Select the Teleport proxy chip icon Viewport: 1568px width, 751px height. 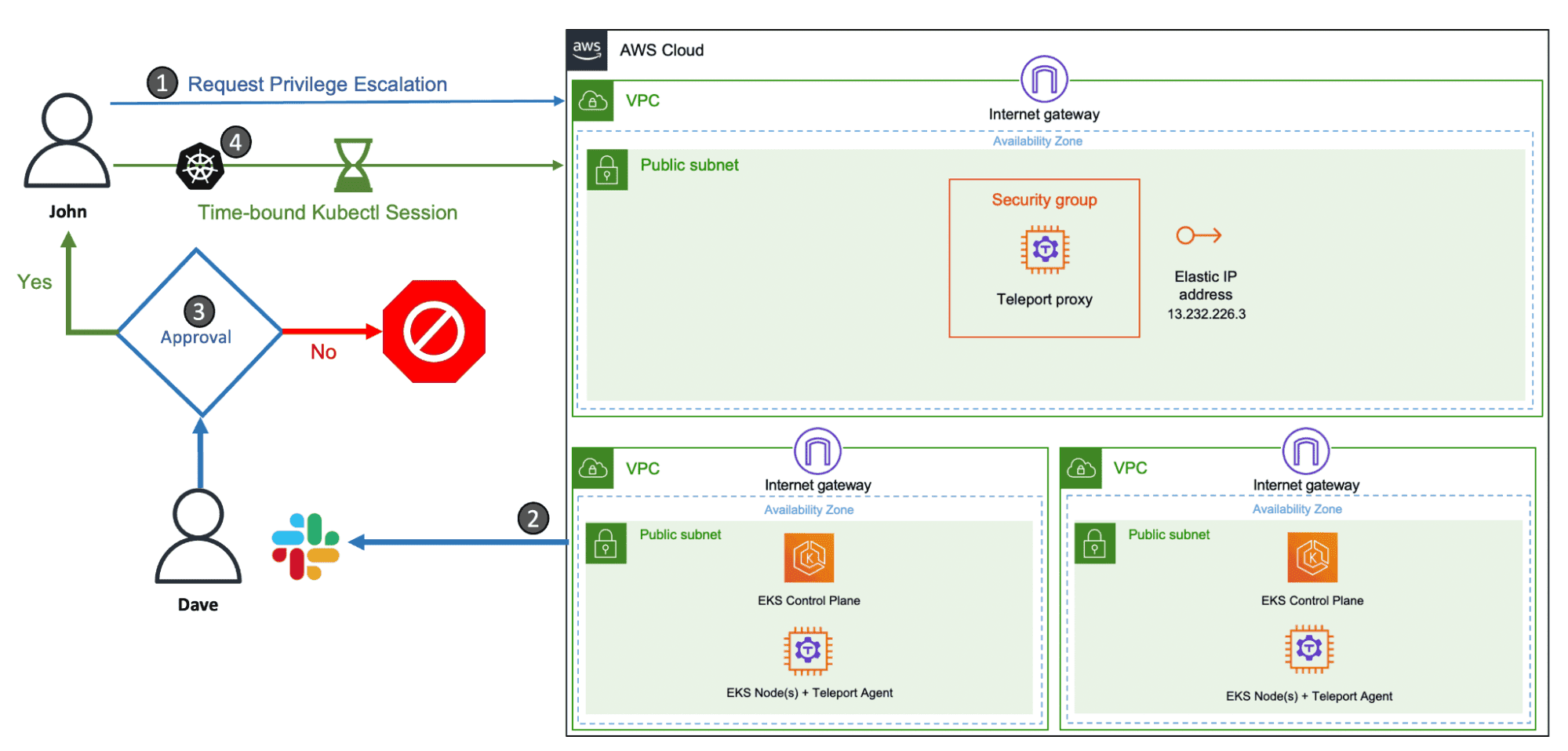[x=1045, y=250]
